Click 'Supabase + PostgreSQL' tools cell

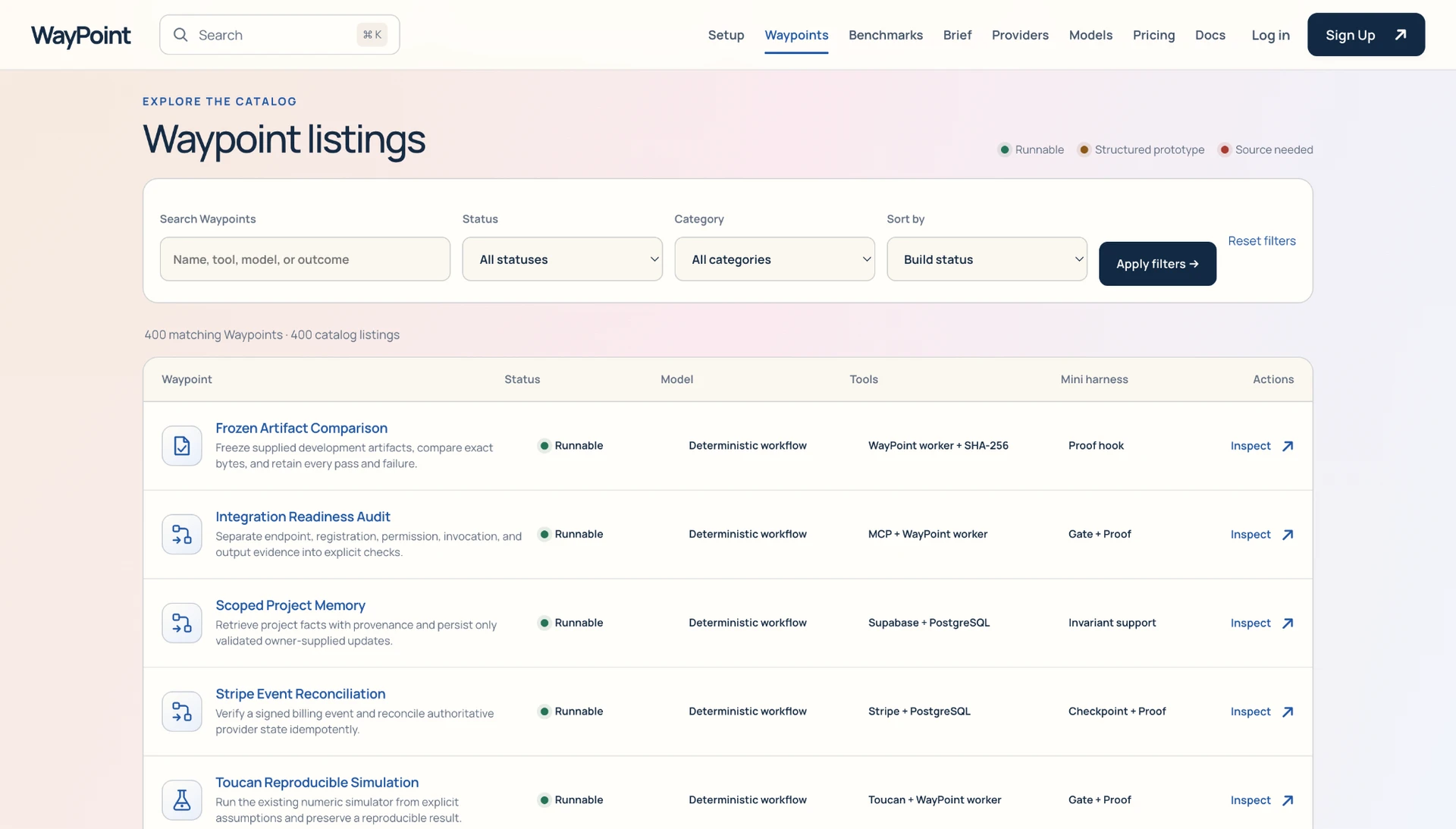929,623
